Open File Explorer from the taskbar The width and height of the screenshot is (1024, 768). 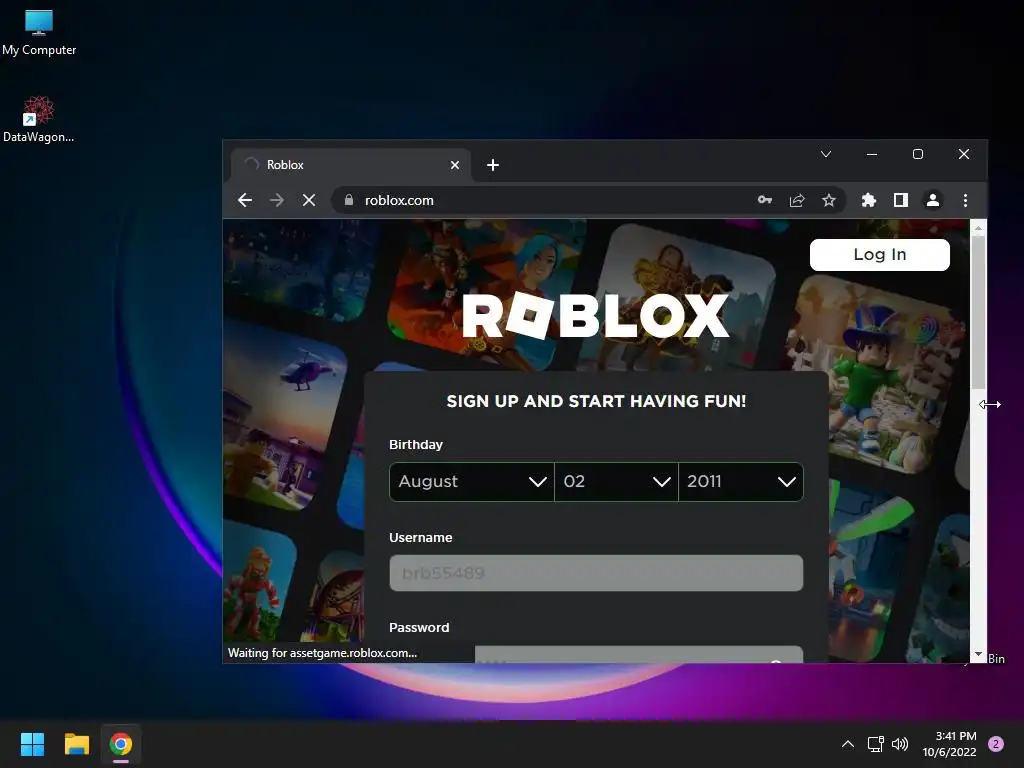(x=76, y=744)
